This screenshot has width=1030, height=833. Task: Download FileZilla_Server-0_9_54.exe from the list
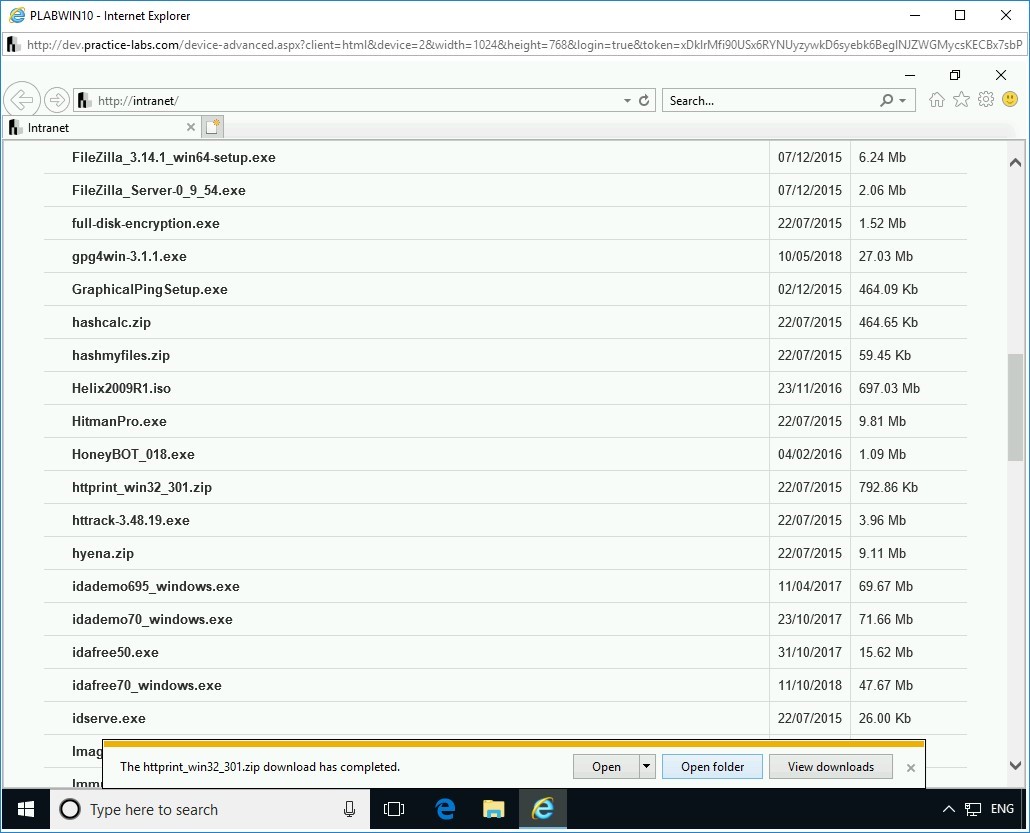click(x=158, y=190)
